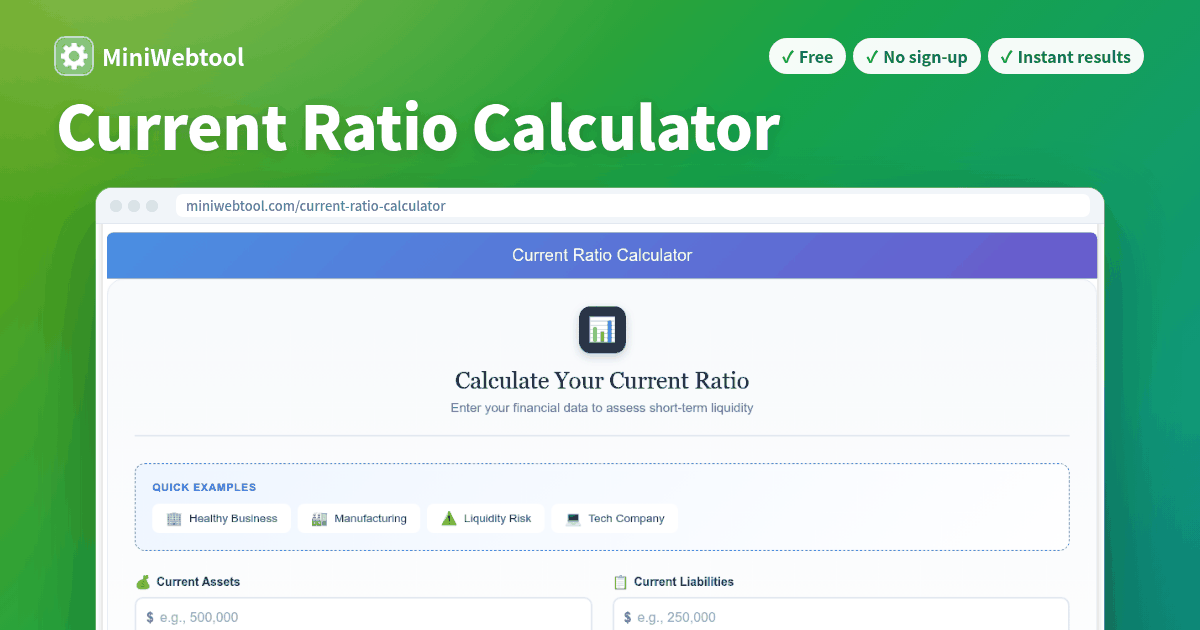Click the building icon on Healthy Business

coord(174,518)
